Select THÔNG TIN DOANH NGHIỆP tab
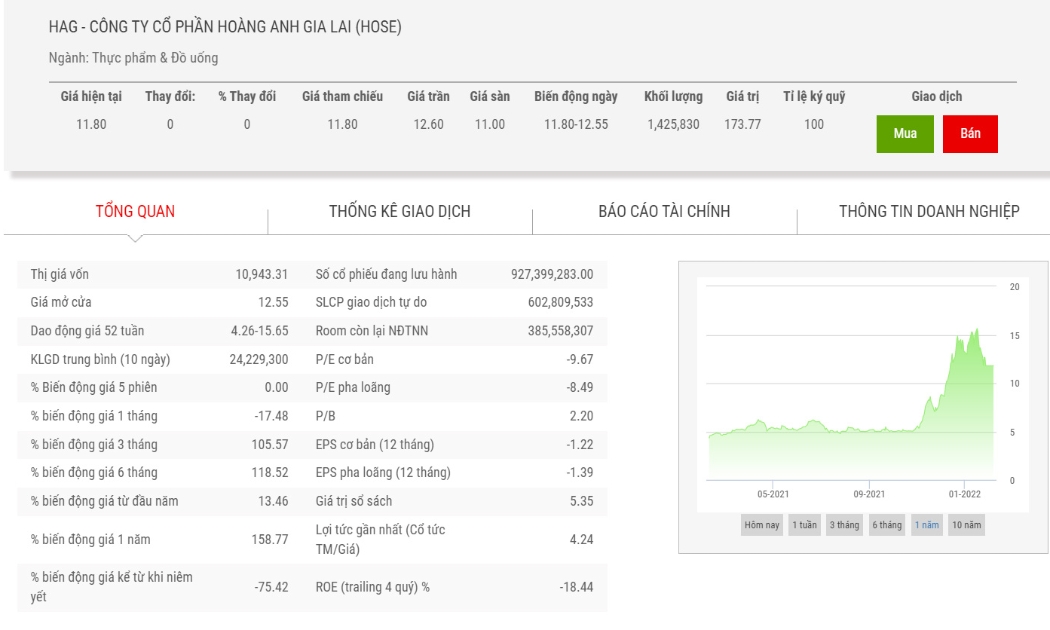Screen dimensions: 1050x630 929,212
